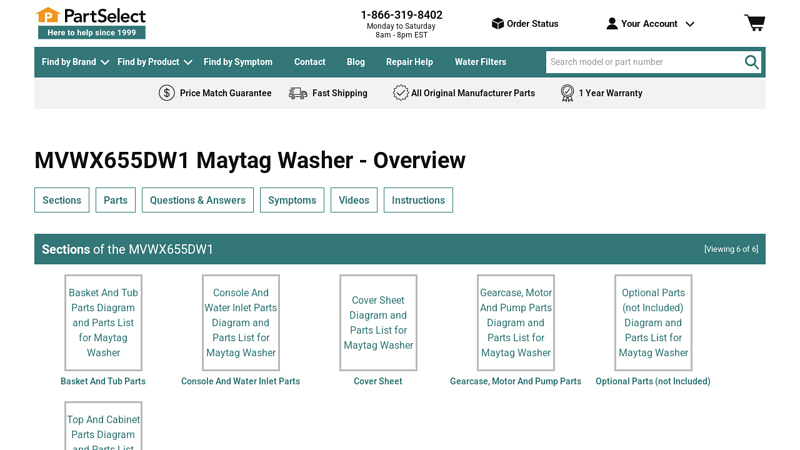Click the Gearcase, Motor And Pump Parts link
The image size is (800, 450).
point(515,381)
